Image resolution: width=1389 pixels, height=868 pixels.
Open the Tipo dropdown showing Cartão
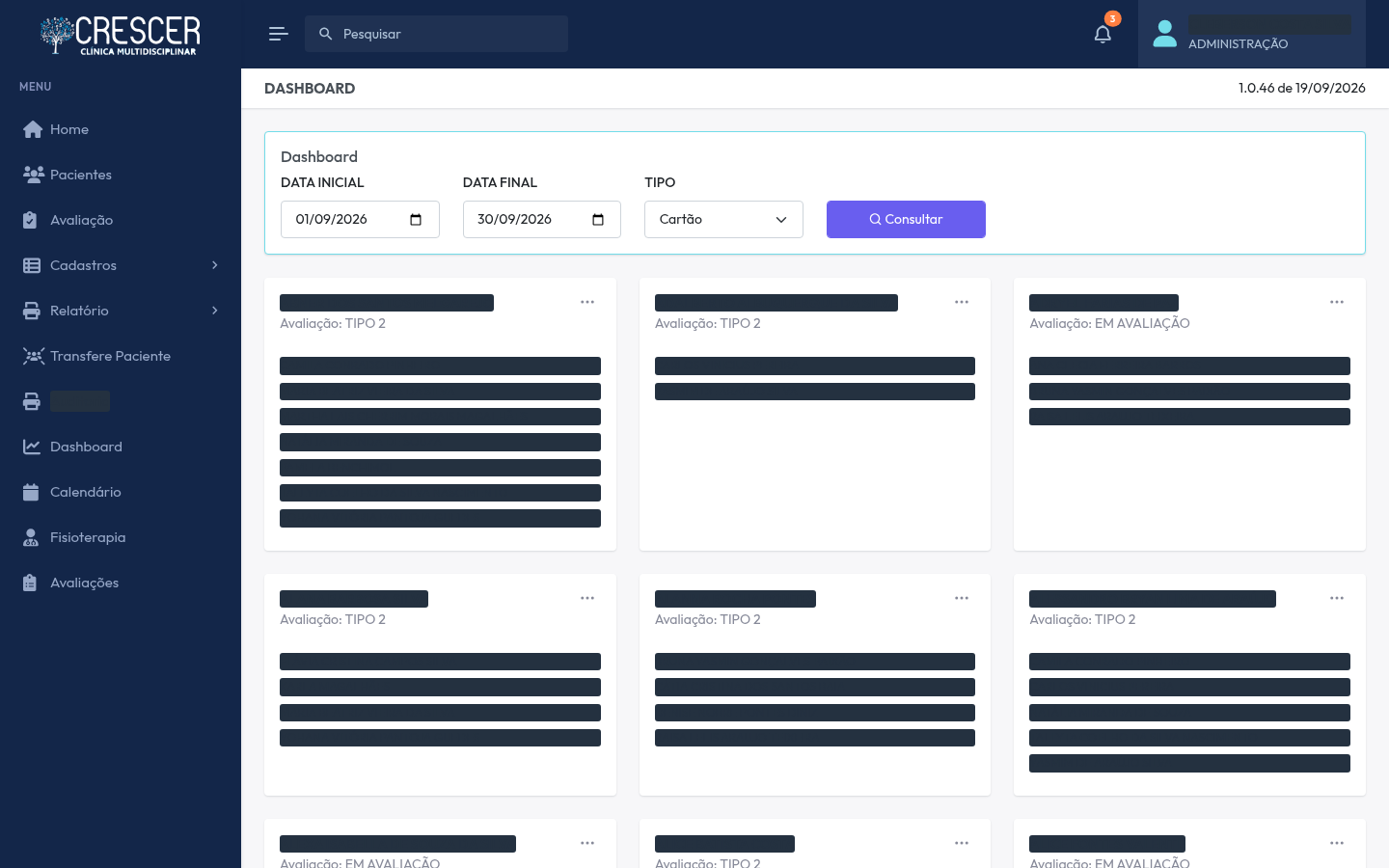point(723,220)
